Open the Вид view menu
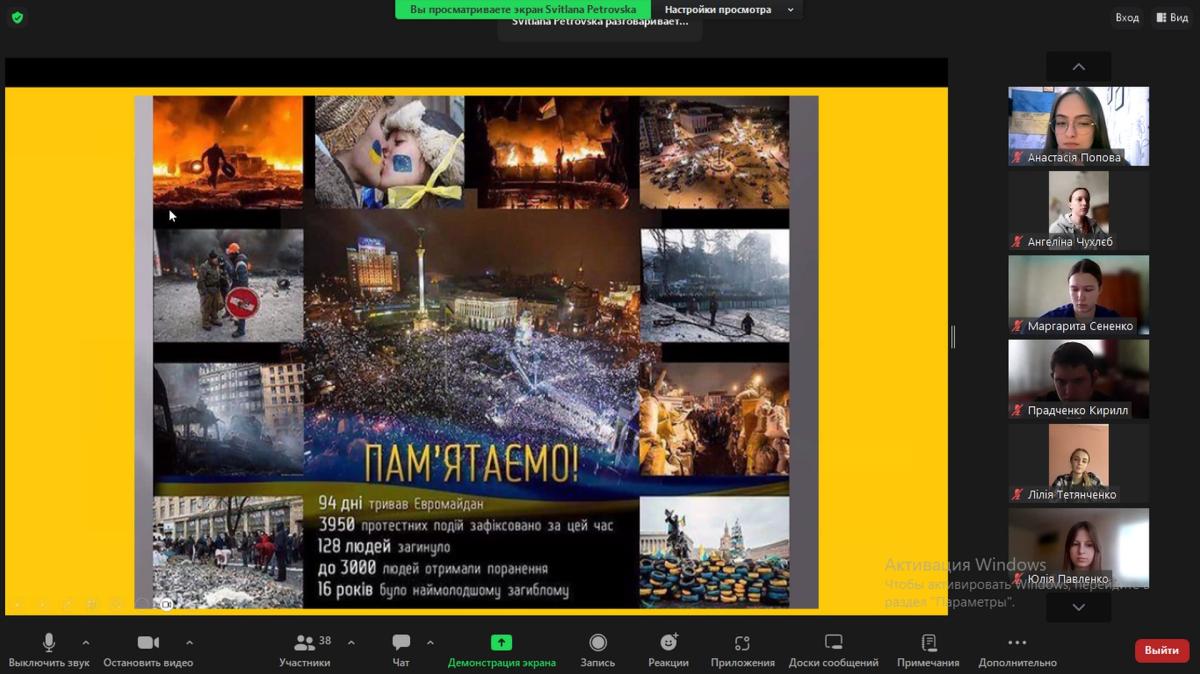Viewport: 1200px width, 674px height. click(1172, 17)
